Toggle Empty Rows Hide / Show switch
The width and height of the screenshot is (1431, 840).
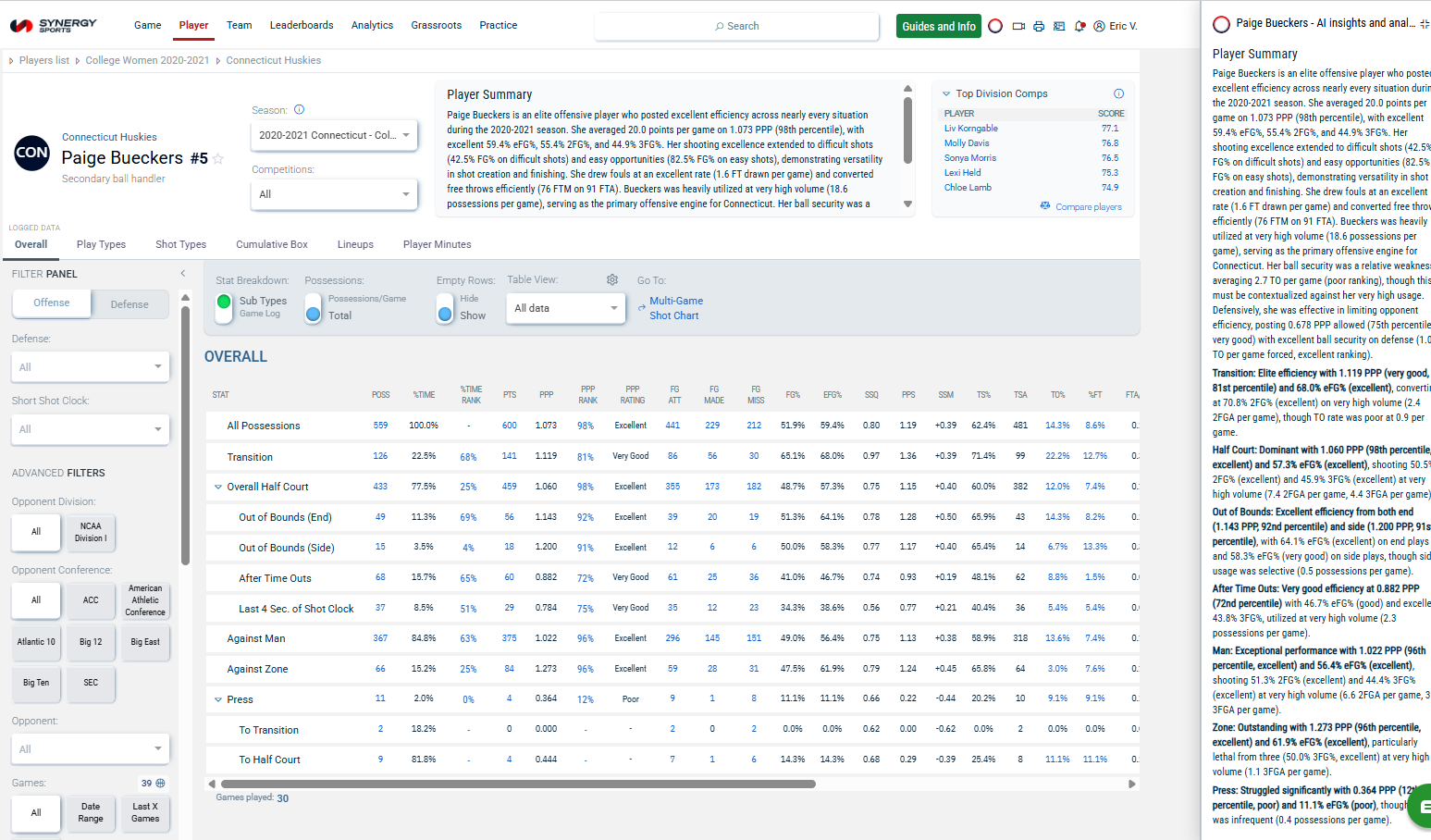click(x=445, y=307)
